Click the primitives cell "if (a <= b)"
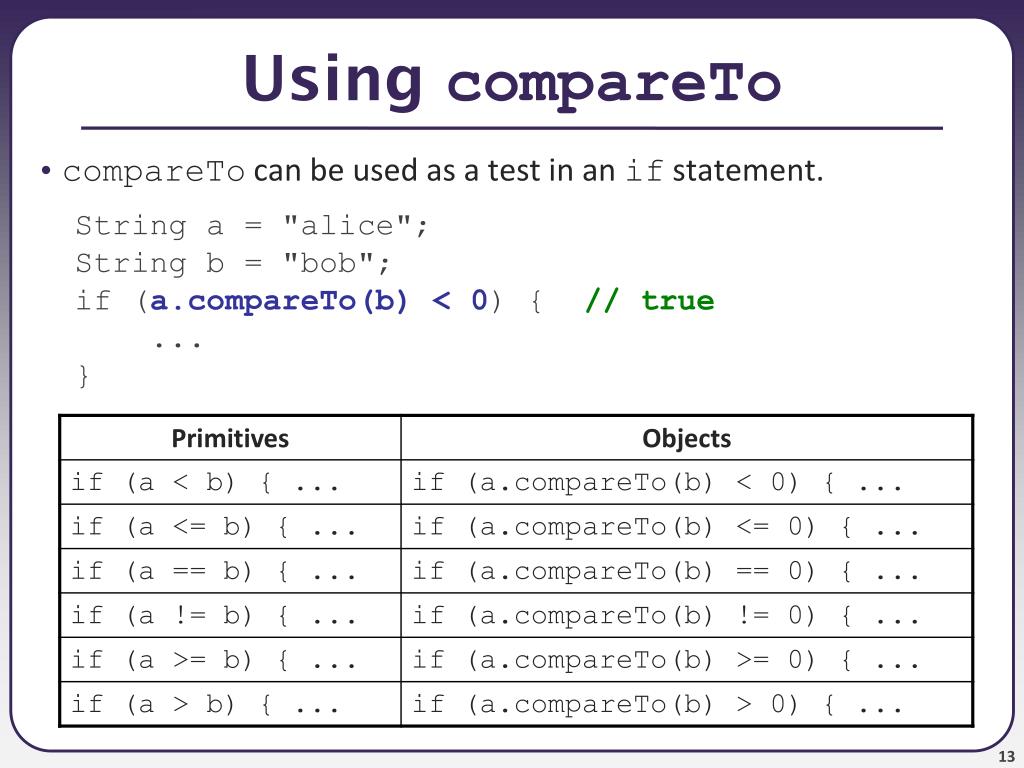Image resolution: width=1024 pixels, height=768 pixels. pos(230,527)
